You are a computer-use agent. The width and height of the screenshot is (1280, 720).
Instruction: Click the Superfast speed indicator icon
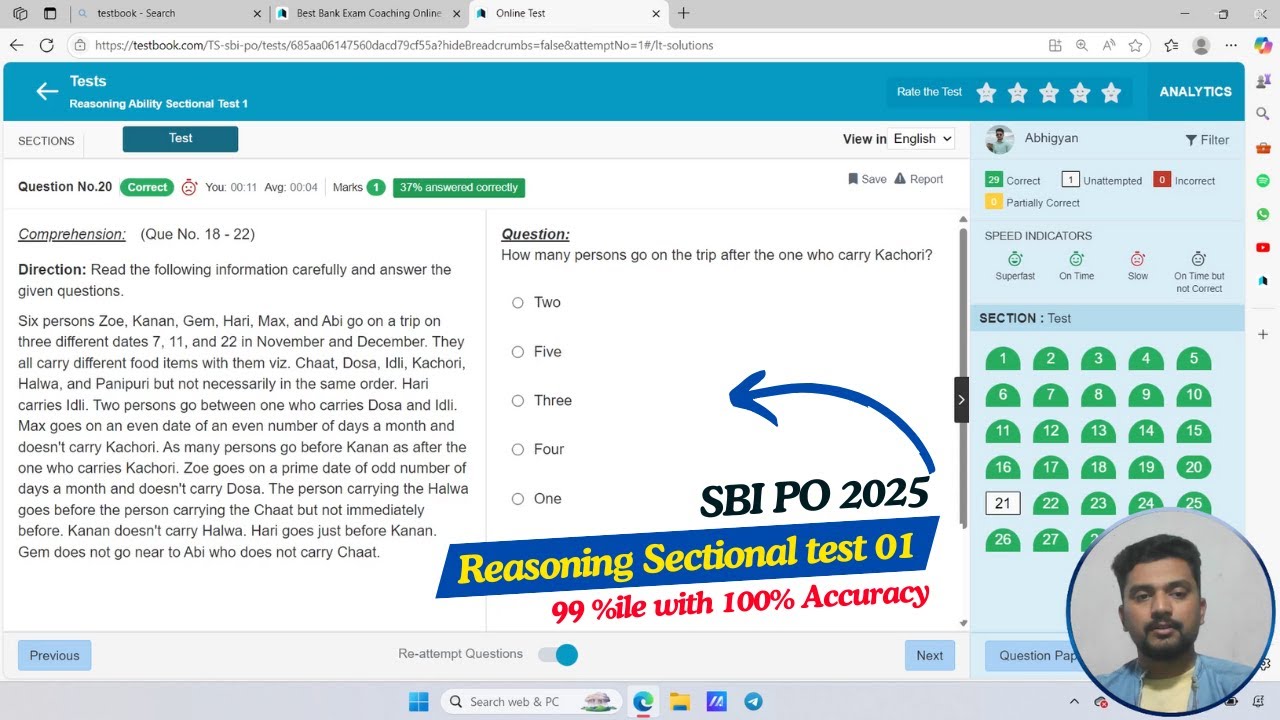pos(1015,260)
